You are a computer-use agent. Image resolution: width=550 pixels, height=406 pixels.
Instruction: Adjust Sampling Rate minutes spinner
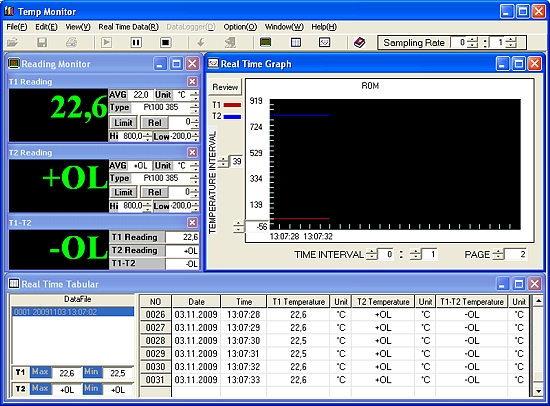tap(473, 43)
